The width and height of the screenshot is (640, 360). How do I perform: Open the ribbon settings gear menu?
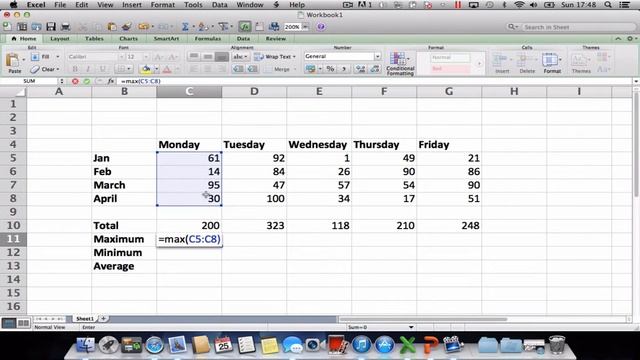coord(631,39)
